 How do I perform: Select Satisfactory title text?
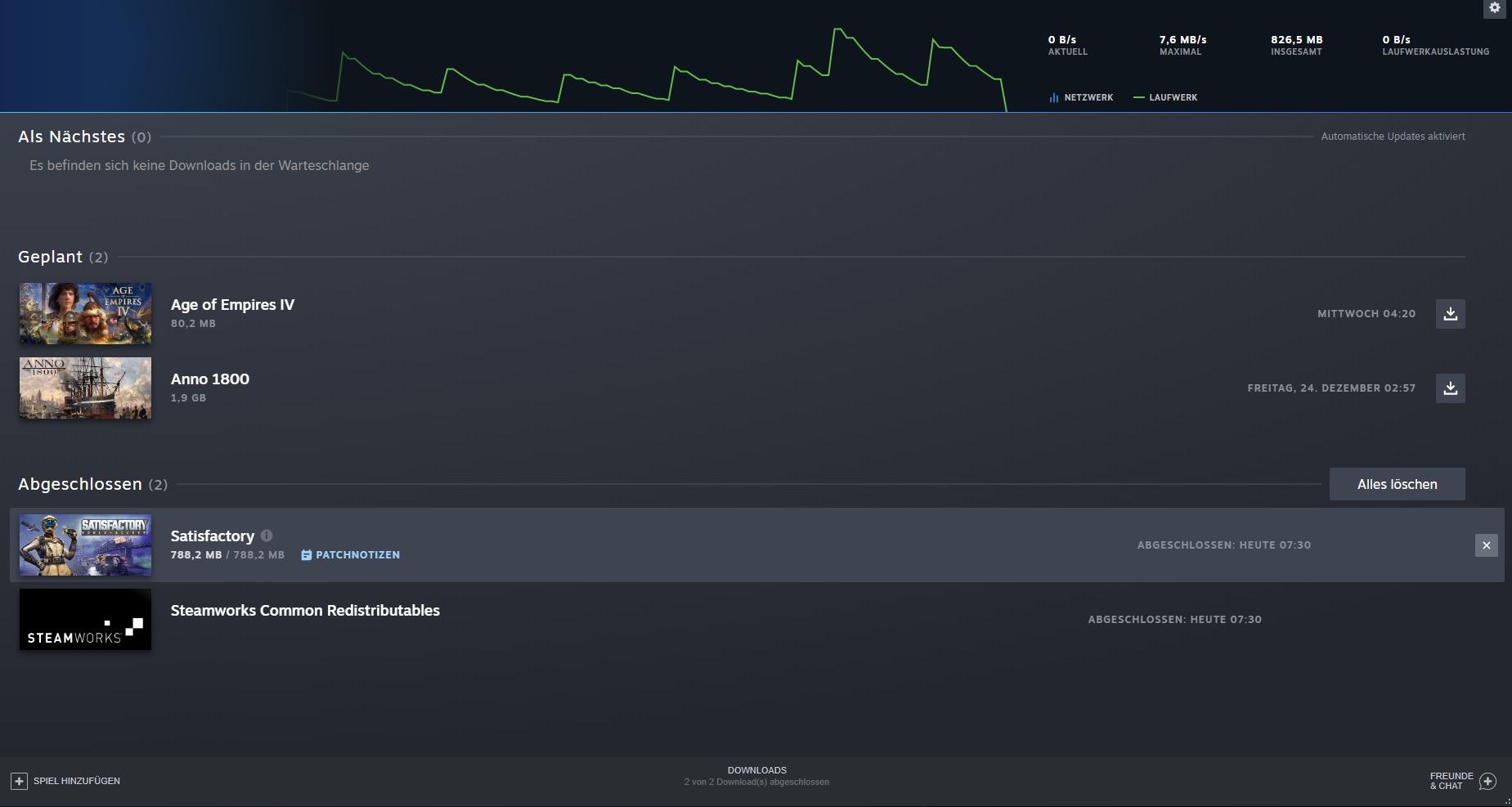[213, 536]
